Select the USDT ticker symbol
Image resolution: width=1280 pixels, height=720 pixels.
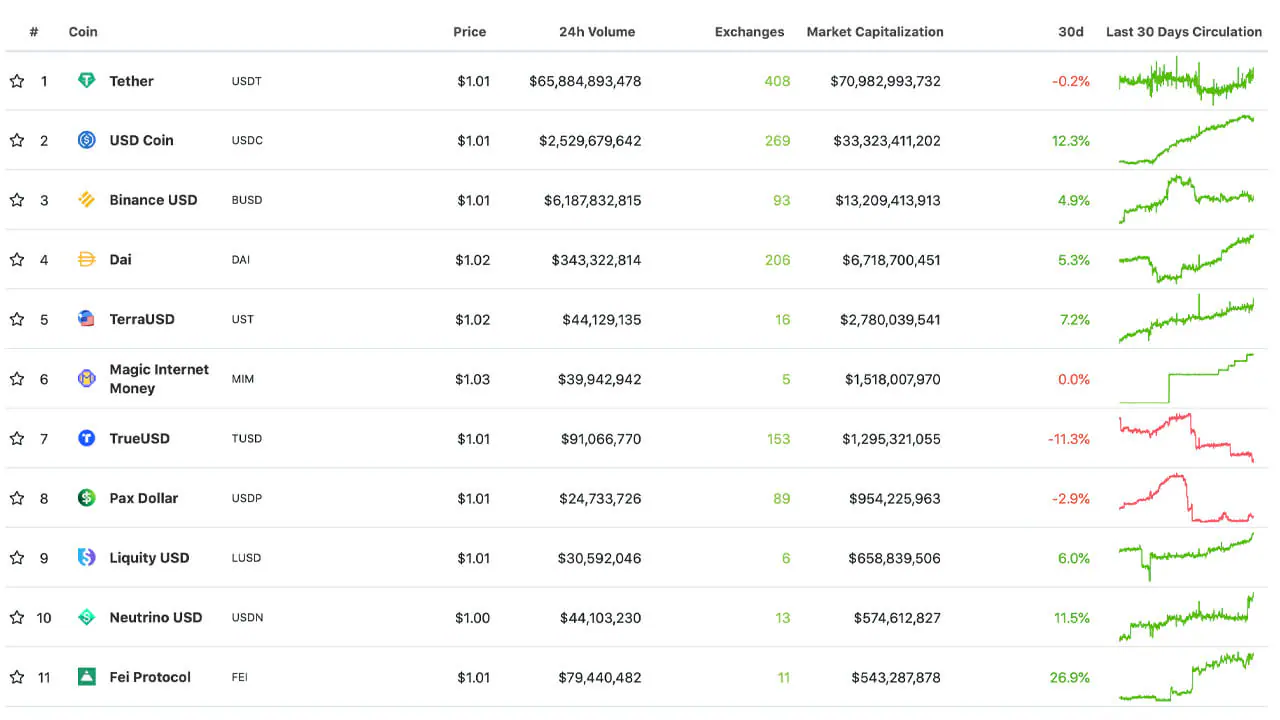coord(246,81)
